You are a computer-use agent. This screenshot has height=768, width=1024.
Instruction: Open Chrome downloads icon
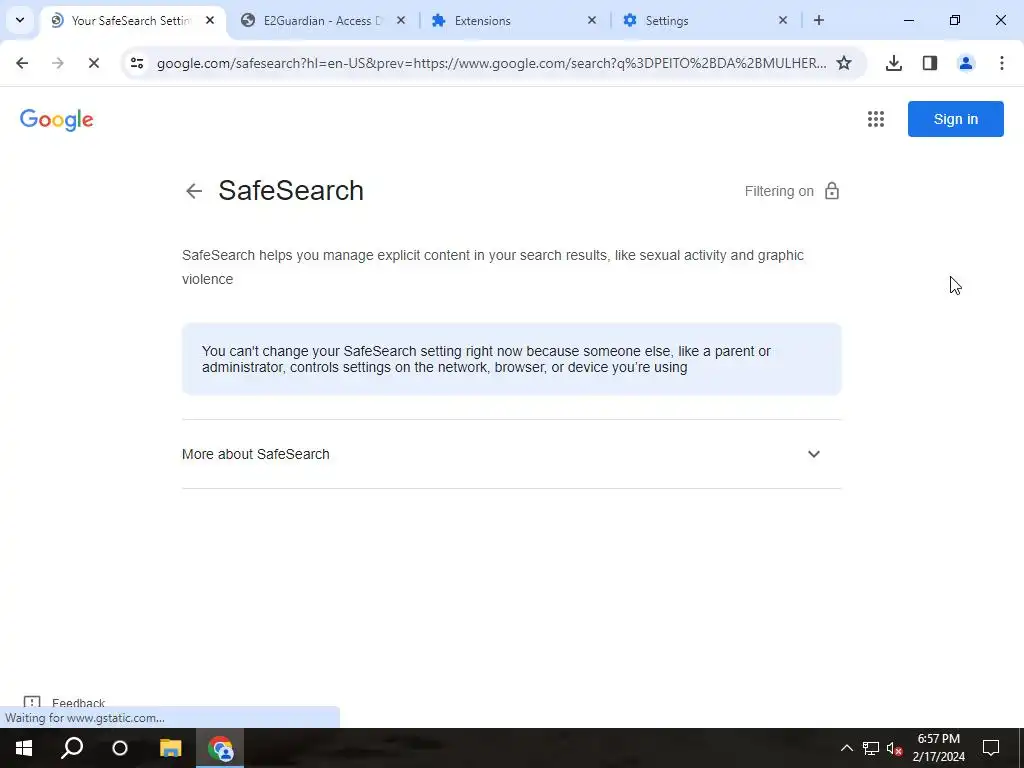(894, 63)
